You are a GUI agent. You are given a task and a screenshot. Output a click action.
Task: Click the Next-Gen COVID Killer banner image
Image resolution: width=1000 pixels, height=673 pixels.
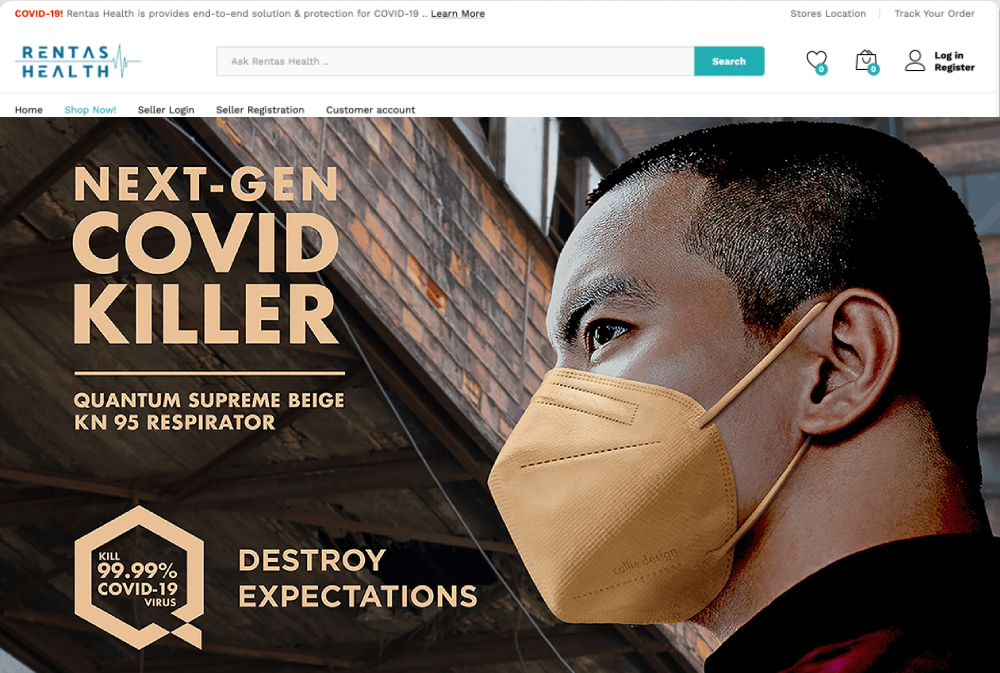(x=500, y=395)
